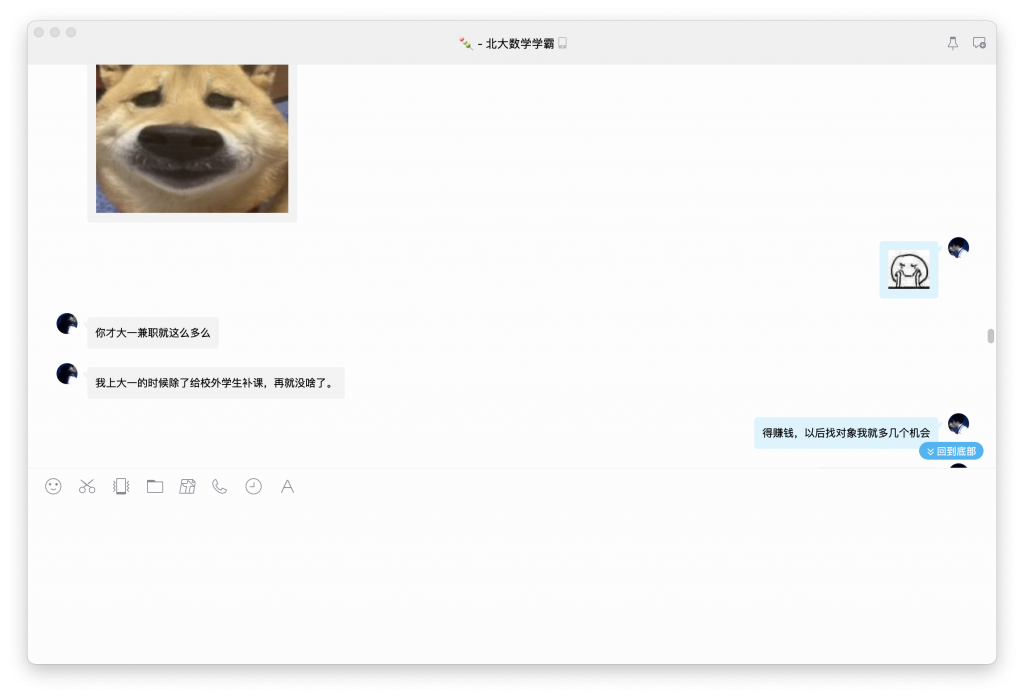
Task: Send a window shake nudge
Action: [121, 486]
